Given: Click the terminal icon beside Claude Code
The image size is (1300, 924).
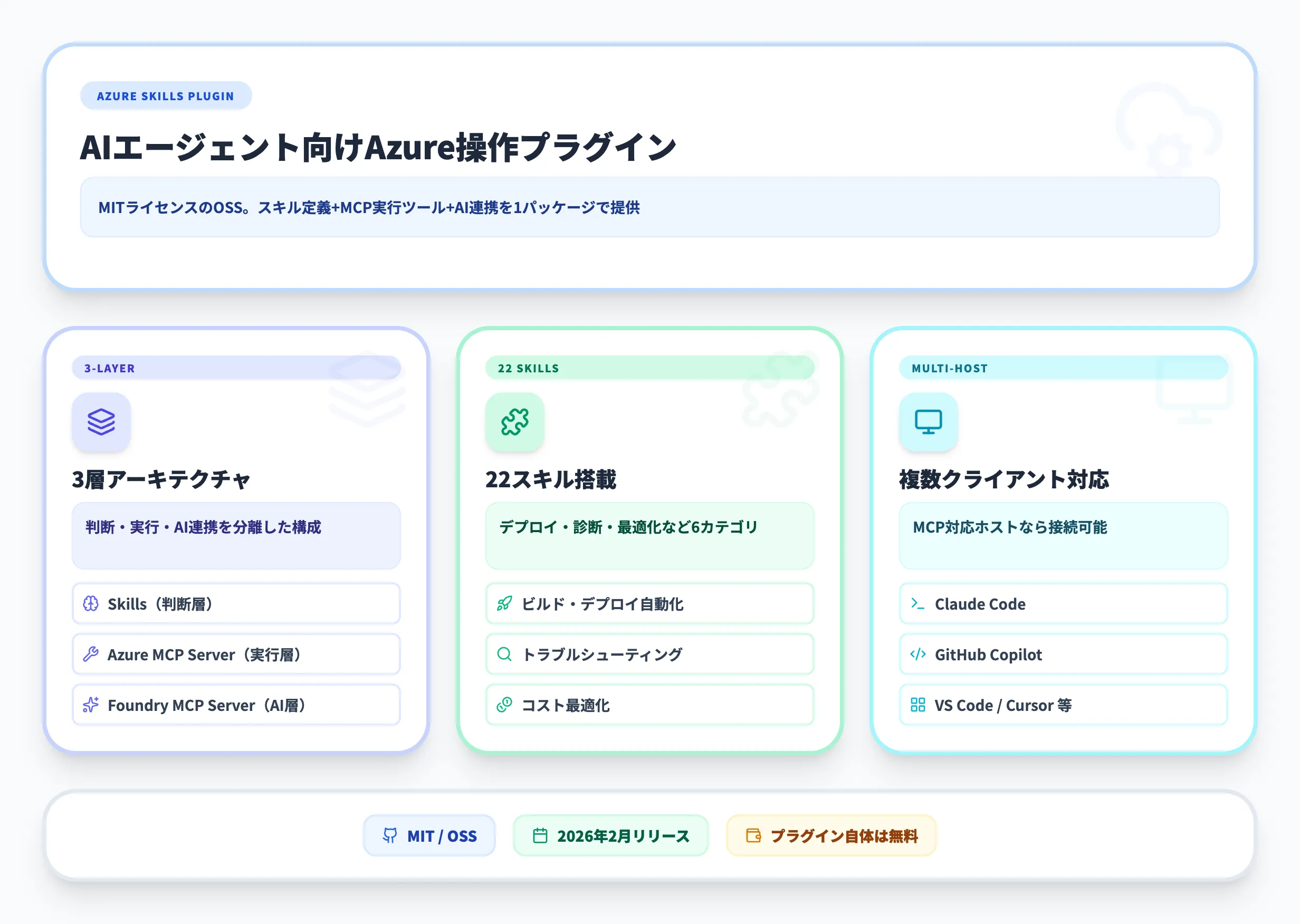Looking at the screenshot, I should click(x=918, y=604).
